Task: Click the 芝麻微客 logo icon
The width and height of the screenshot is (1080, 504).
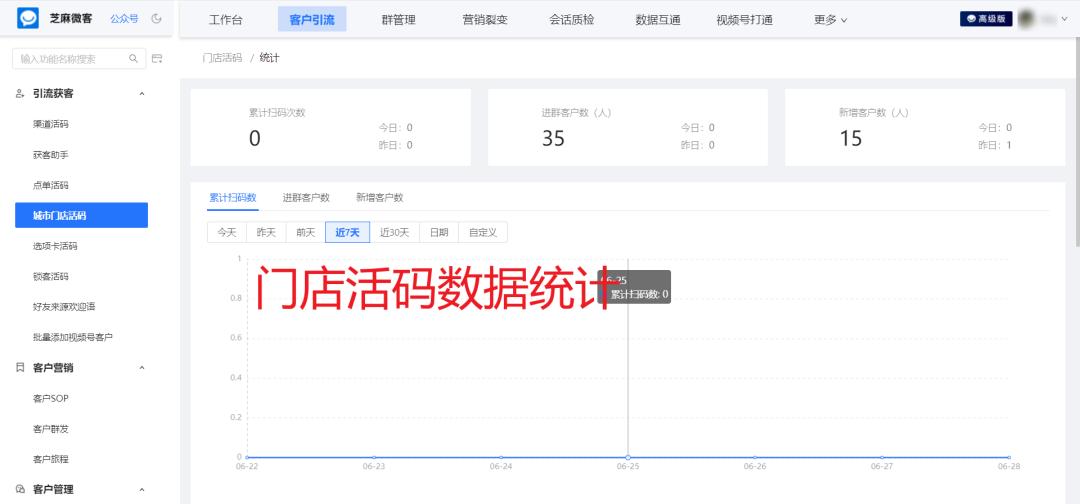Action: point(28,18)
